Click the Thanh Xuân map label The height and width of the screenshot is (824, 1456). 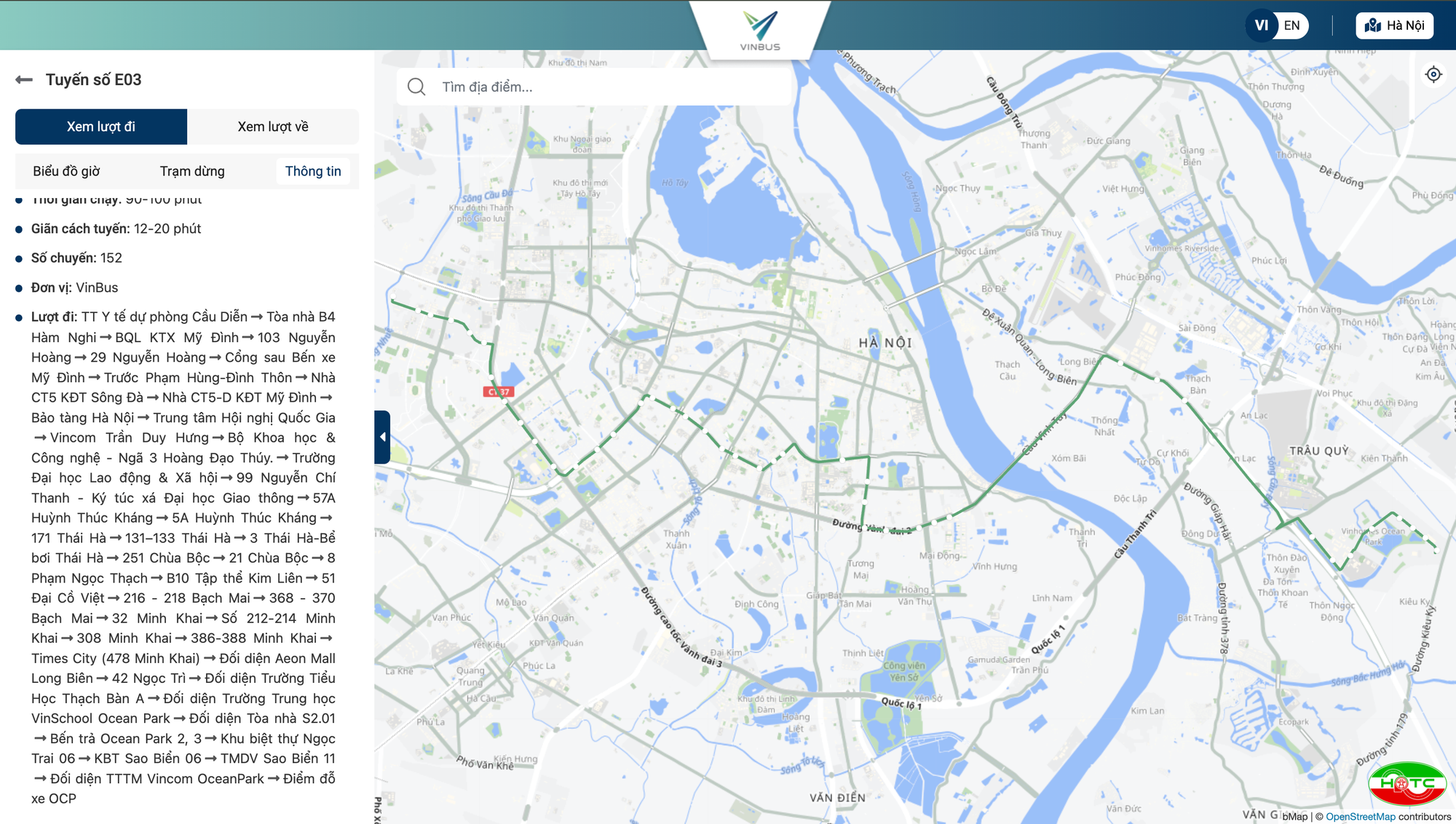[676, 539]
